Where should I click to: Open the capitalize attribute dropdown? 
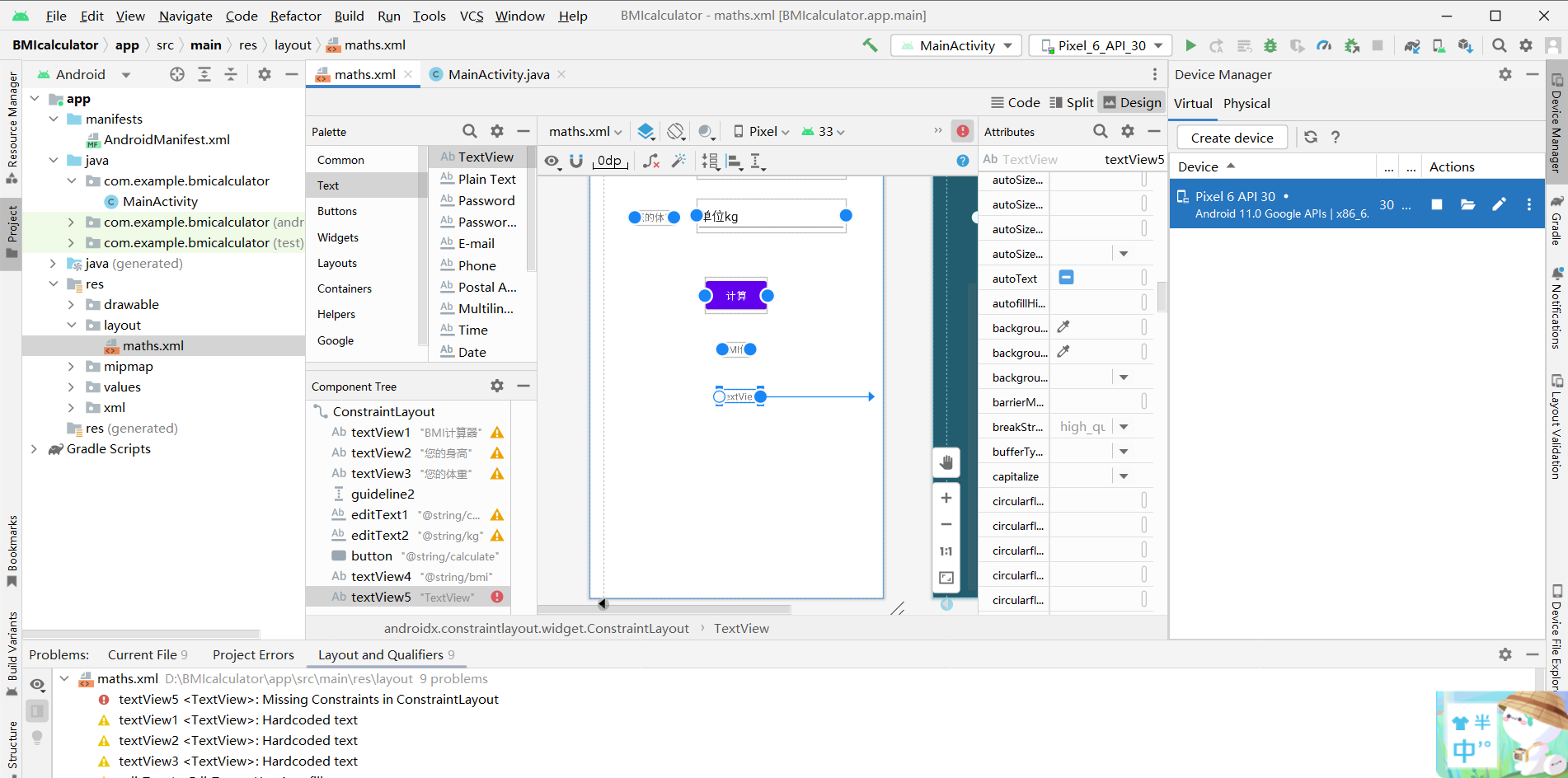coord(1124,476)
